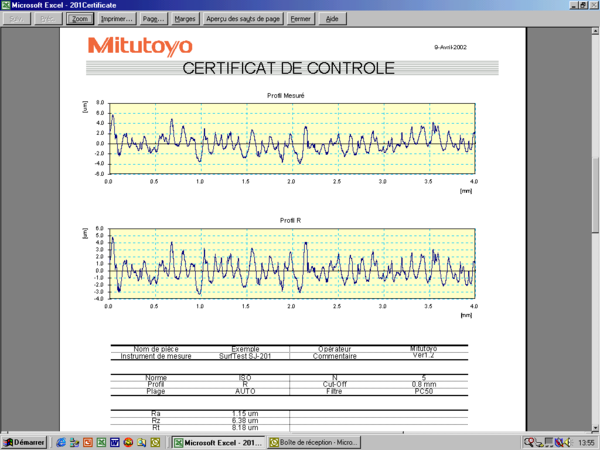600x450 pixels.
Task: Switch to Aperçu des sauts de page
Action: (x=243, y=18)
